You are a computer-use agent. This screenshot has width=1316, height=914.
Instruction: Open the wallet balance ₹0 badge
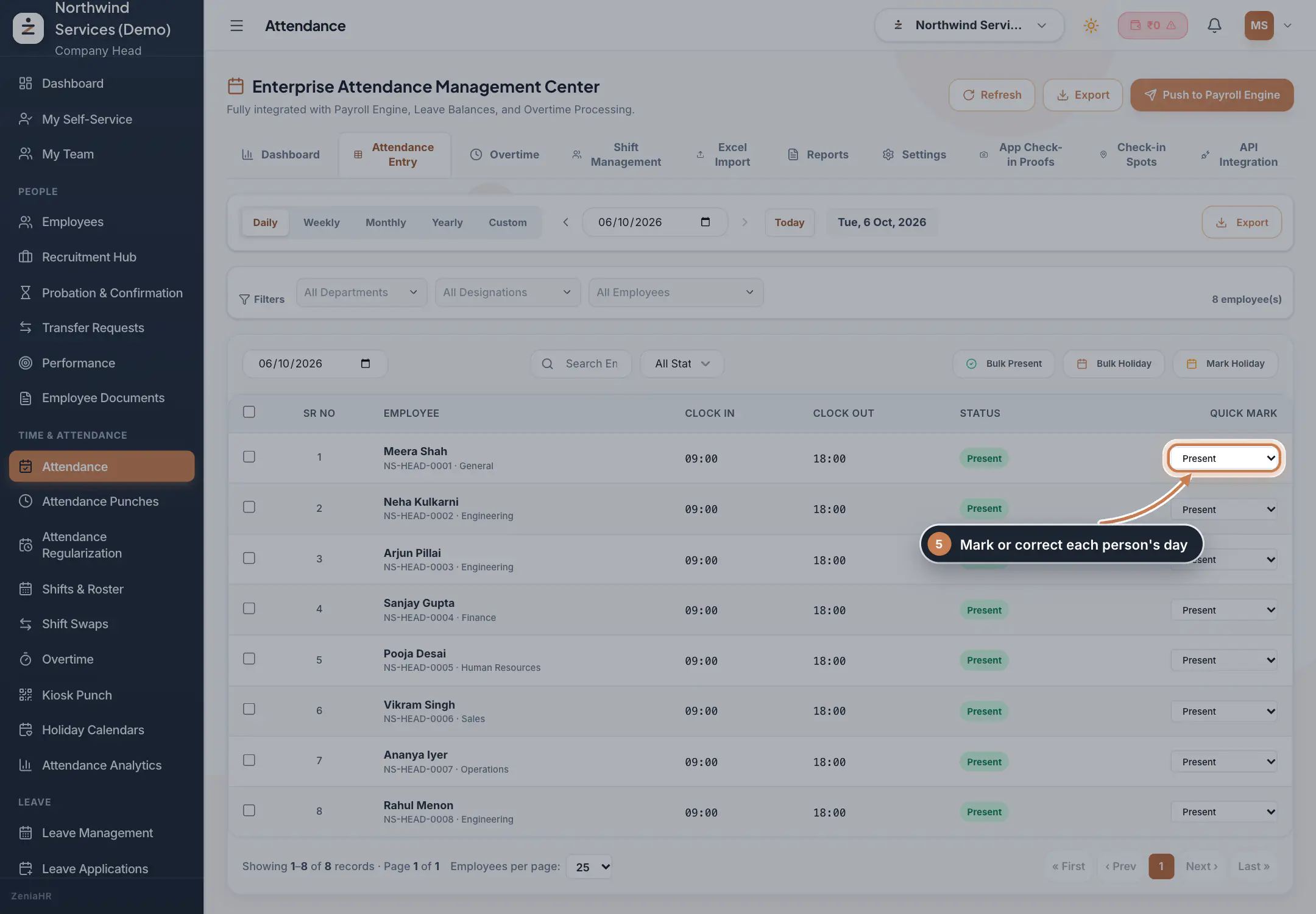(1153, 26)
